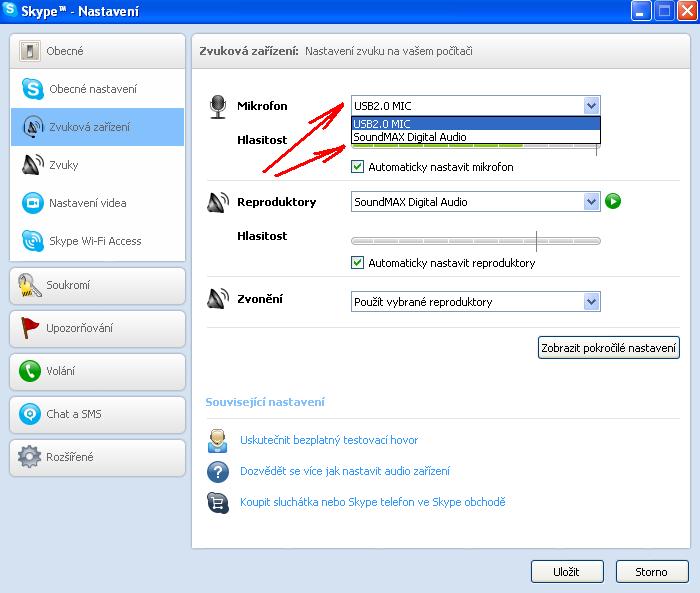
Task: Select Zvuková zařízení in sidebar
Action: tap(97, 127)
